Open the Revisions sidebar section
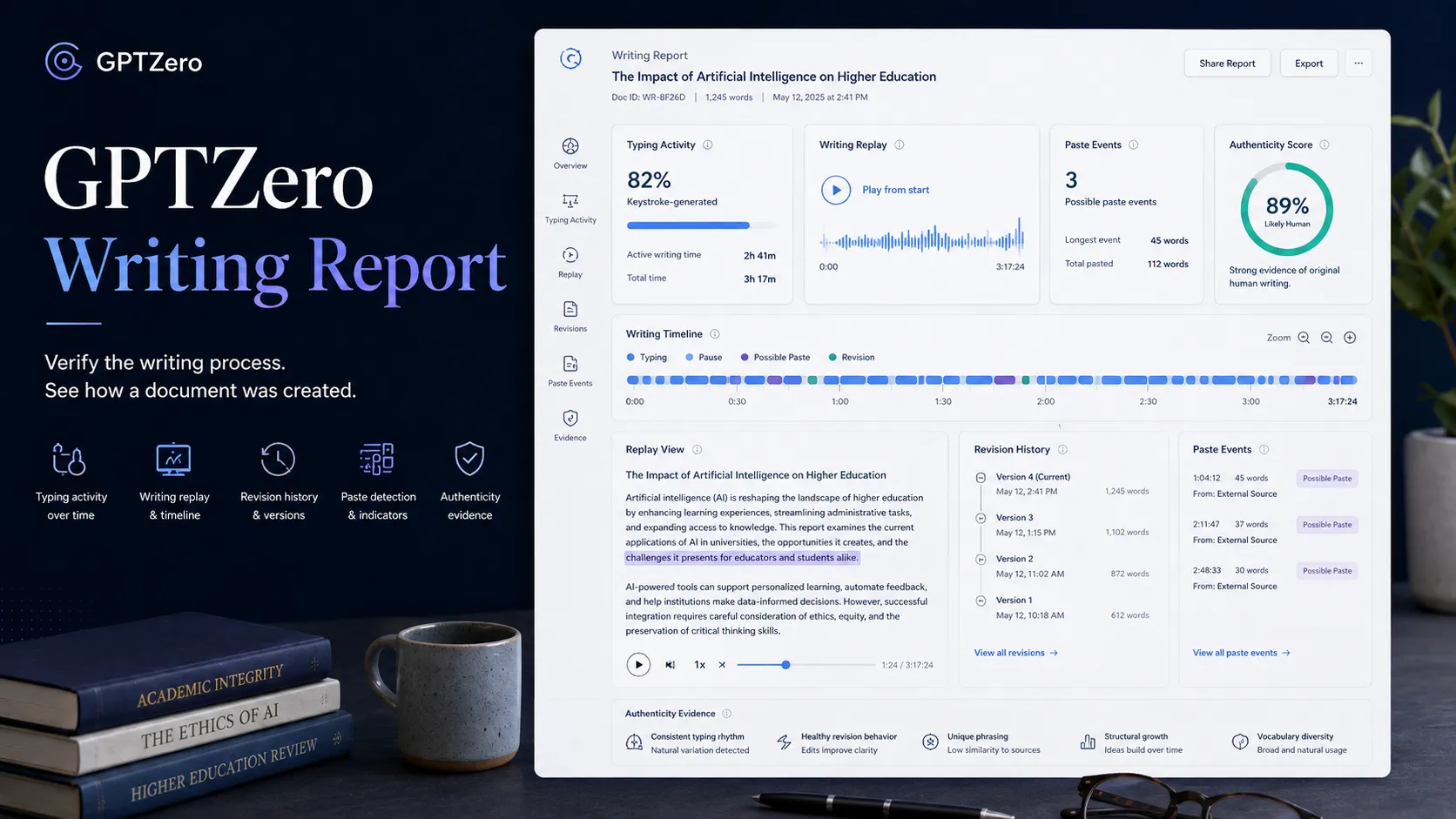 pyautogui.click(x=570, y=317)
